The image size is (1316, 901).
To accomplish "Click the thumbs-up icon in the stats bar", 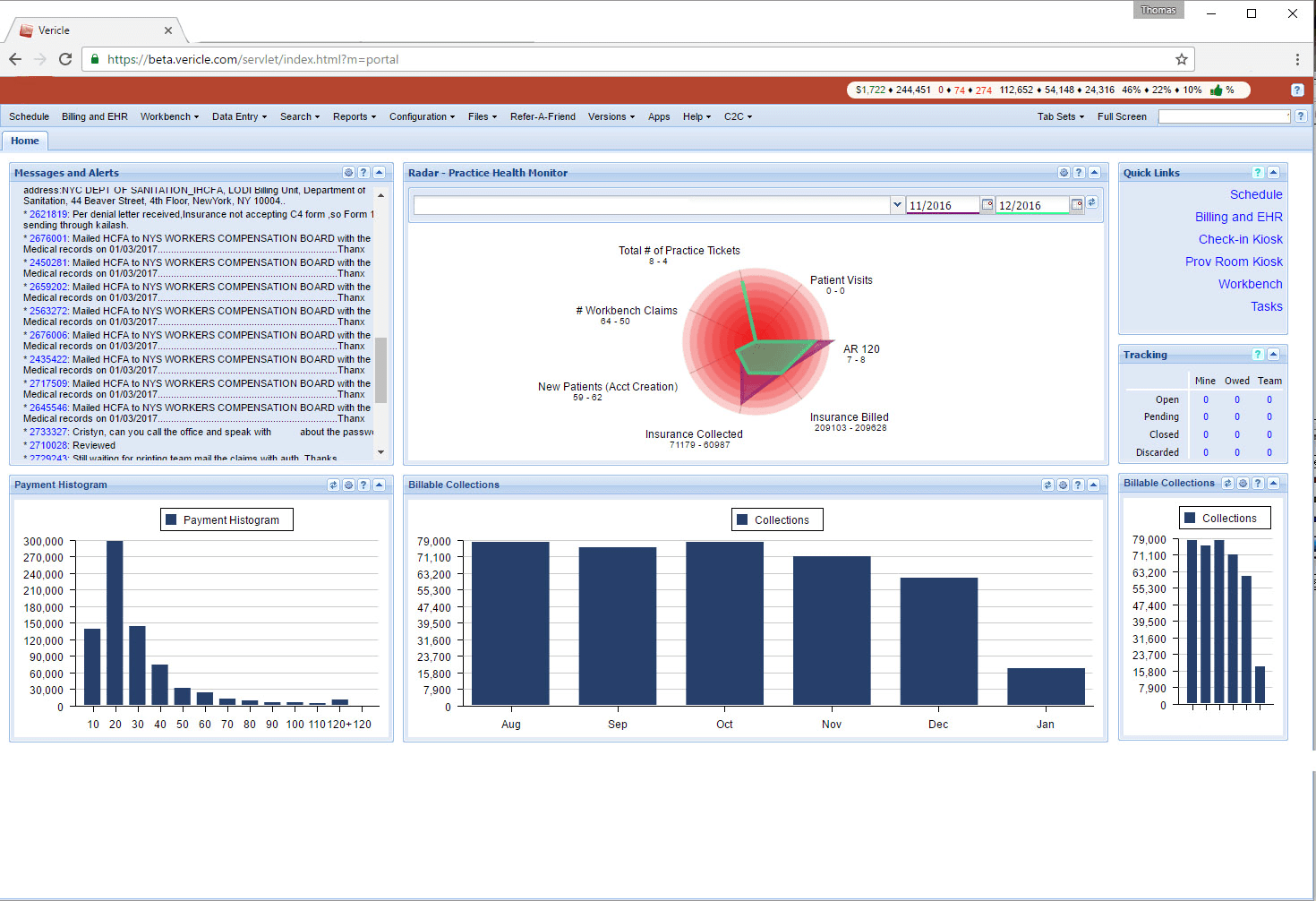I will click(x=1216, y=90).
